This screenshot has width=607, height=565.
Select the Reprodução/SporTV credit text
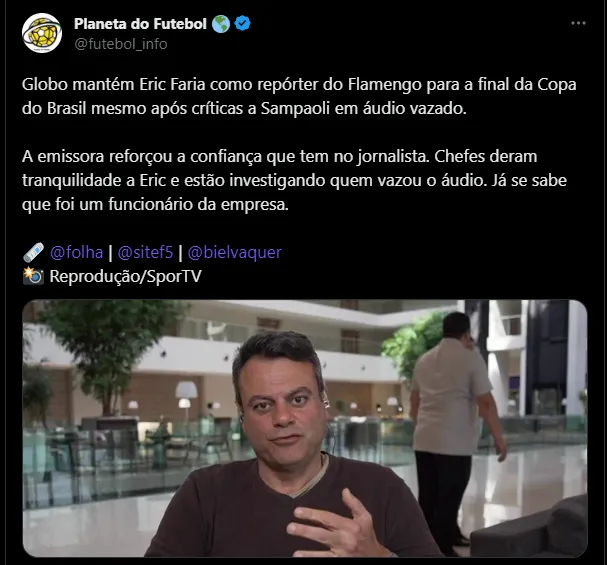(126, 276)
